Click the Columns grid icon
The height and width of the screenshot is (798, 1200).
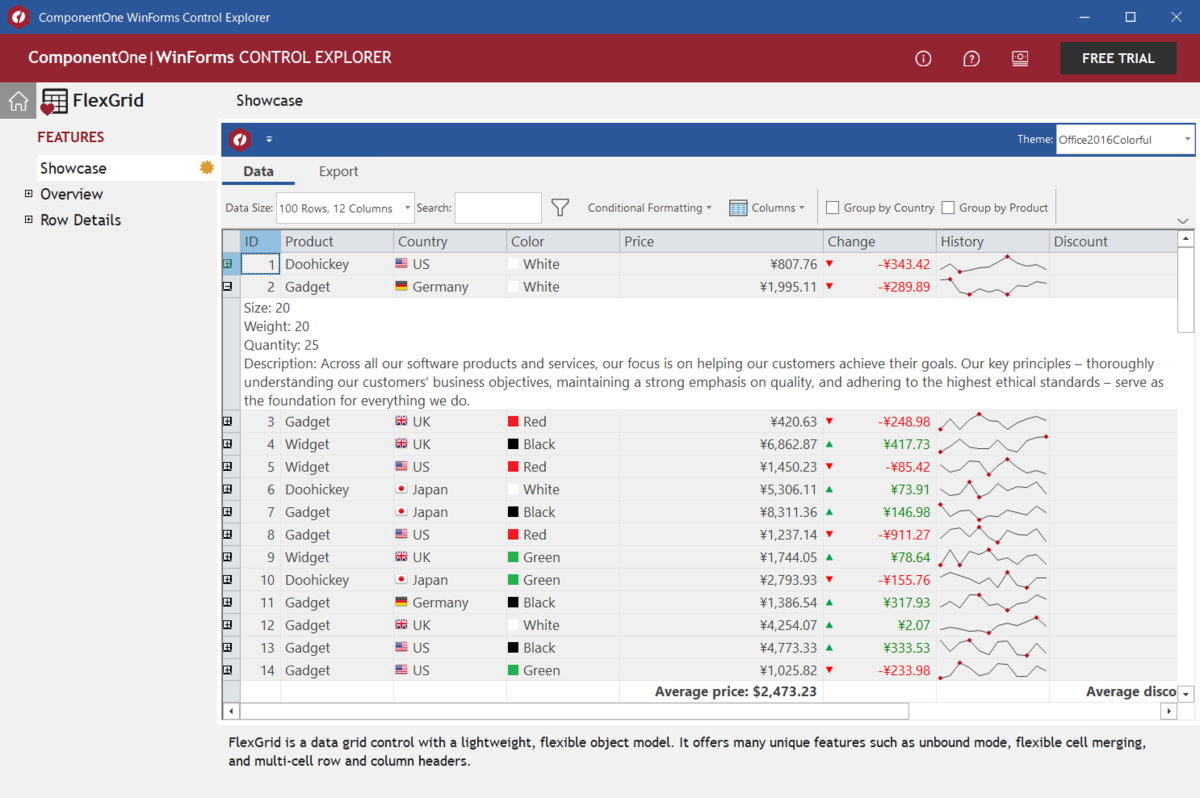(x=738, y=208)
